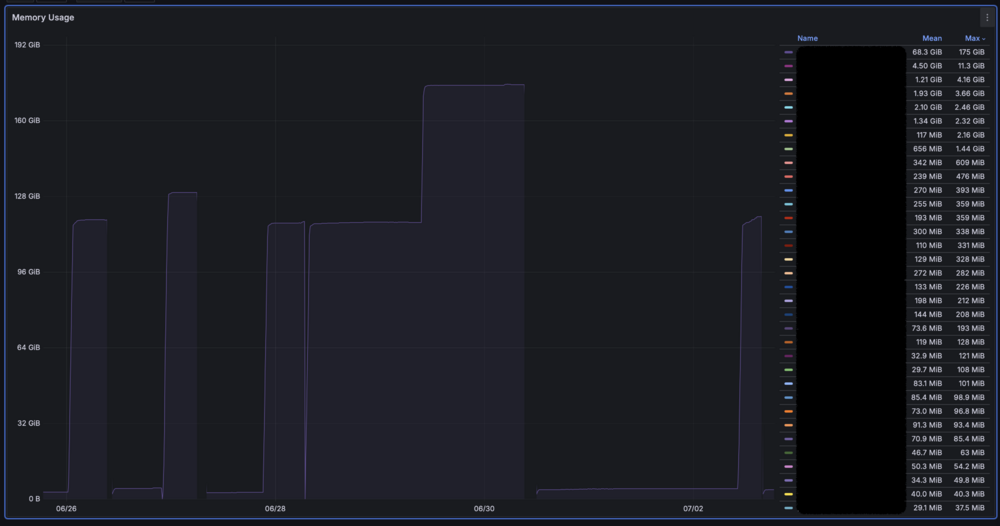Click the 07/02 x-axis date label
The image size is (1000, 526).
click(693, 509)
